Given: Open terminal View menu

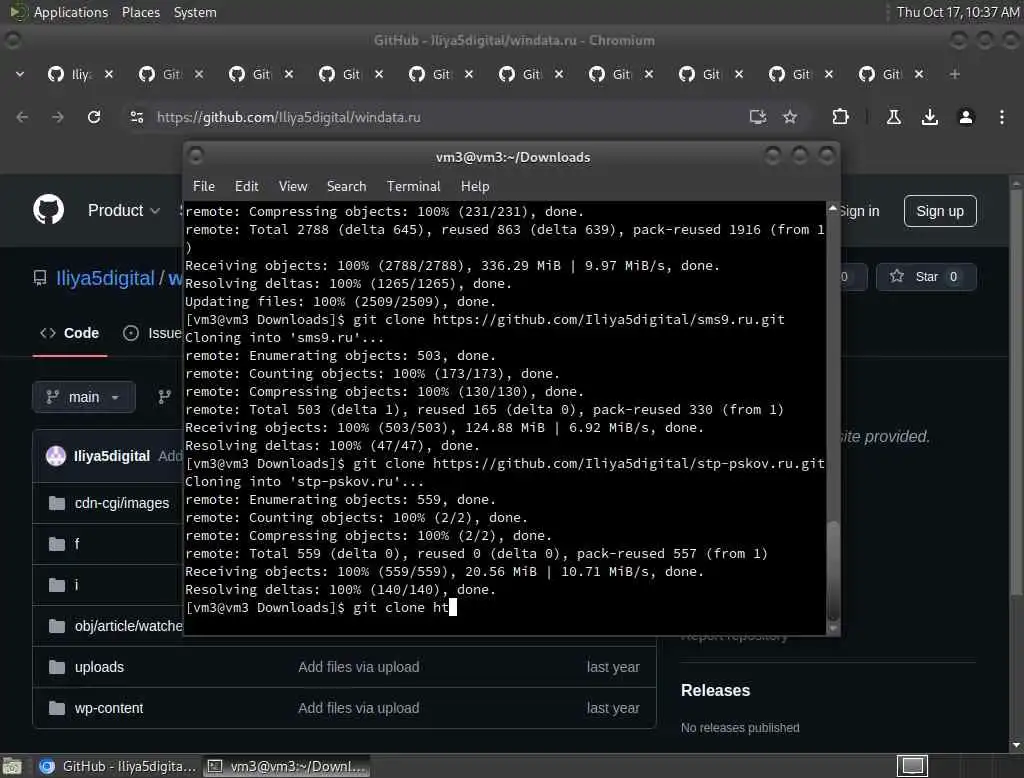Looking at the screenshot, I should (293, 186).
